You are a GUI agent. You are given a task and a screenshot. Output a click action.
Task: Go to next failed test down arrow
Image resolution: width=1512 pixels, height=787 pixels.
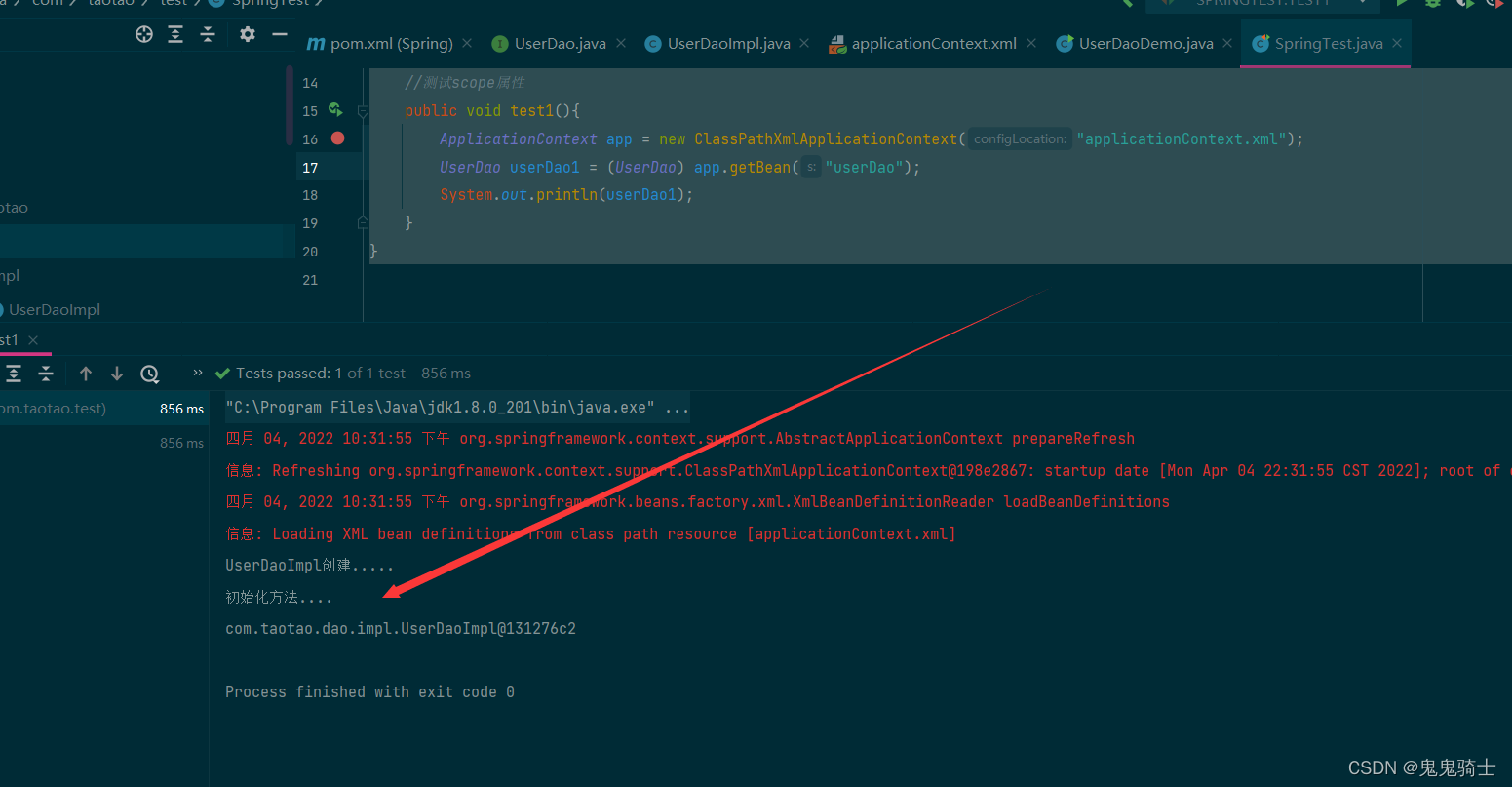coord(117,374)
